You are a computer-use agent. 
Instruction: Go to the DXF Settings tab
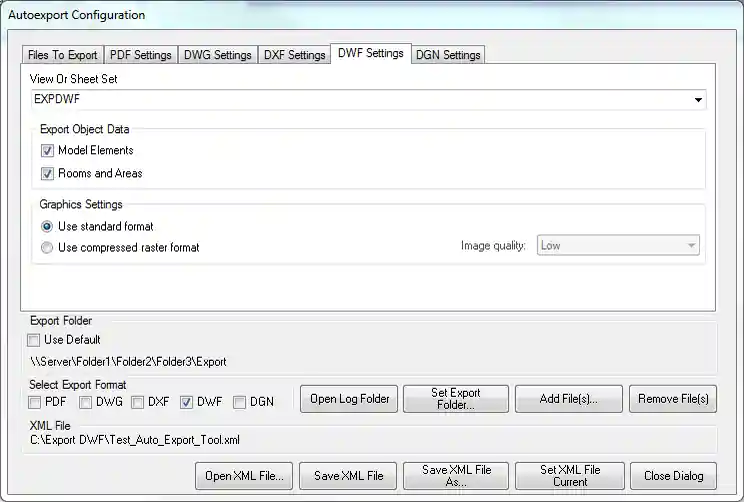(x=294, y=55)
